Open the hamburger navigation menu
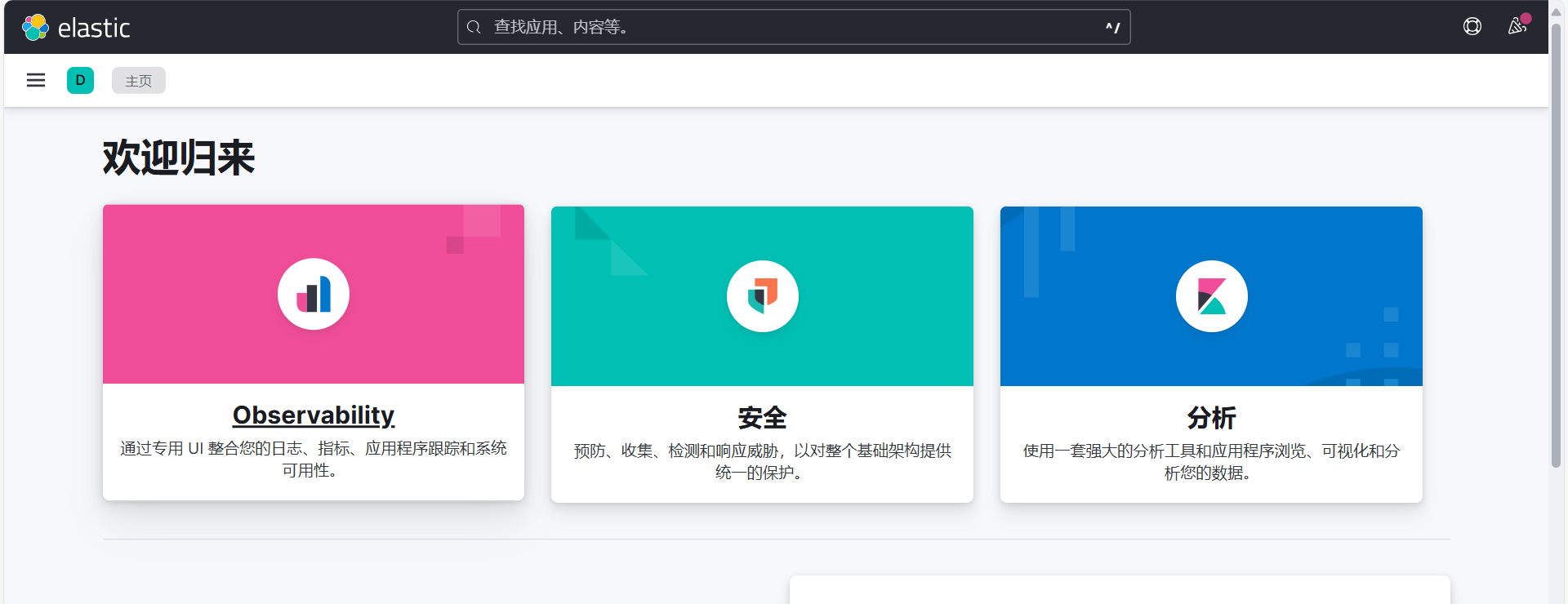 pos(36,80)
